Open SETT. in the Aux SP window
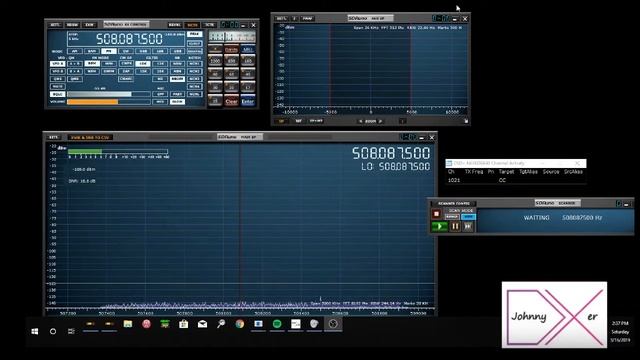This screenshot has height=360, width=640. (281, 18)
